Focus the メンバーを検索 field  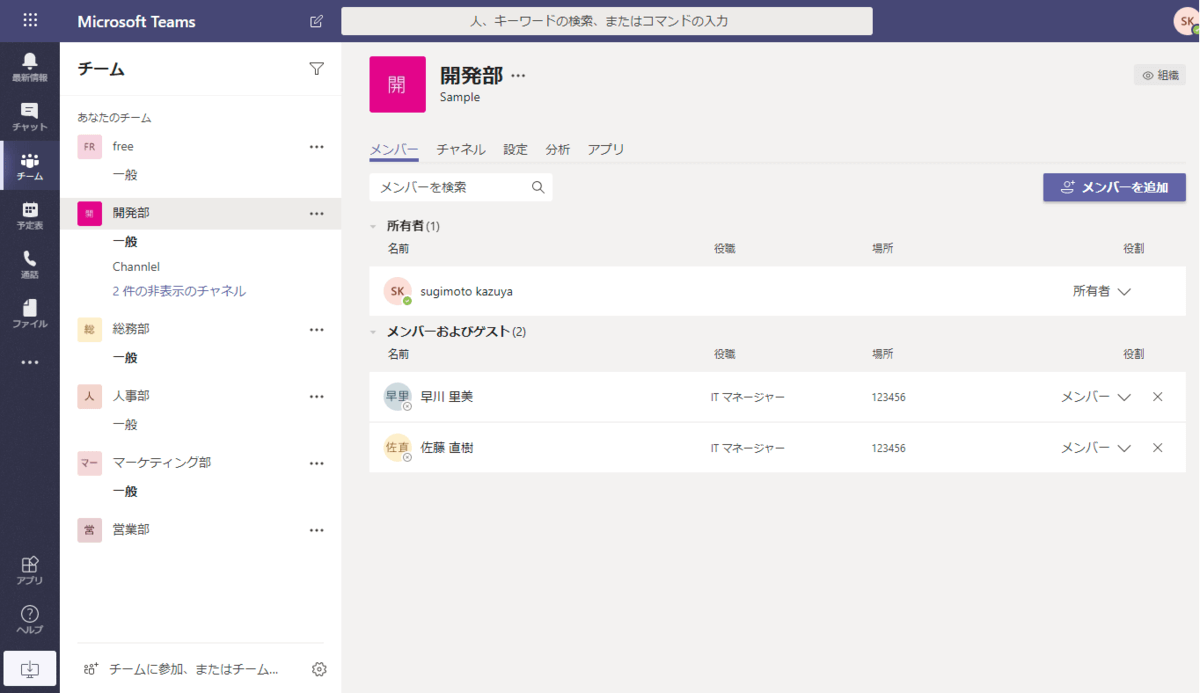pos(460,187)
